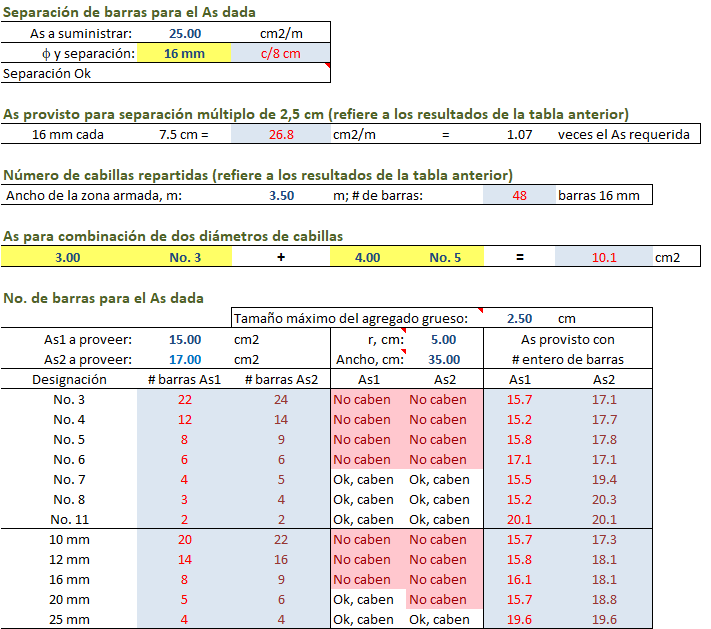Select the veces el As requerida text
Image resolution: width=711 pixels, height=629 pixels.
[x=623, y=135]
